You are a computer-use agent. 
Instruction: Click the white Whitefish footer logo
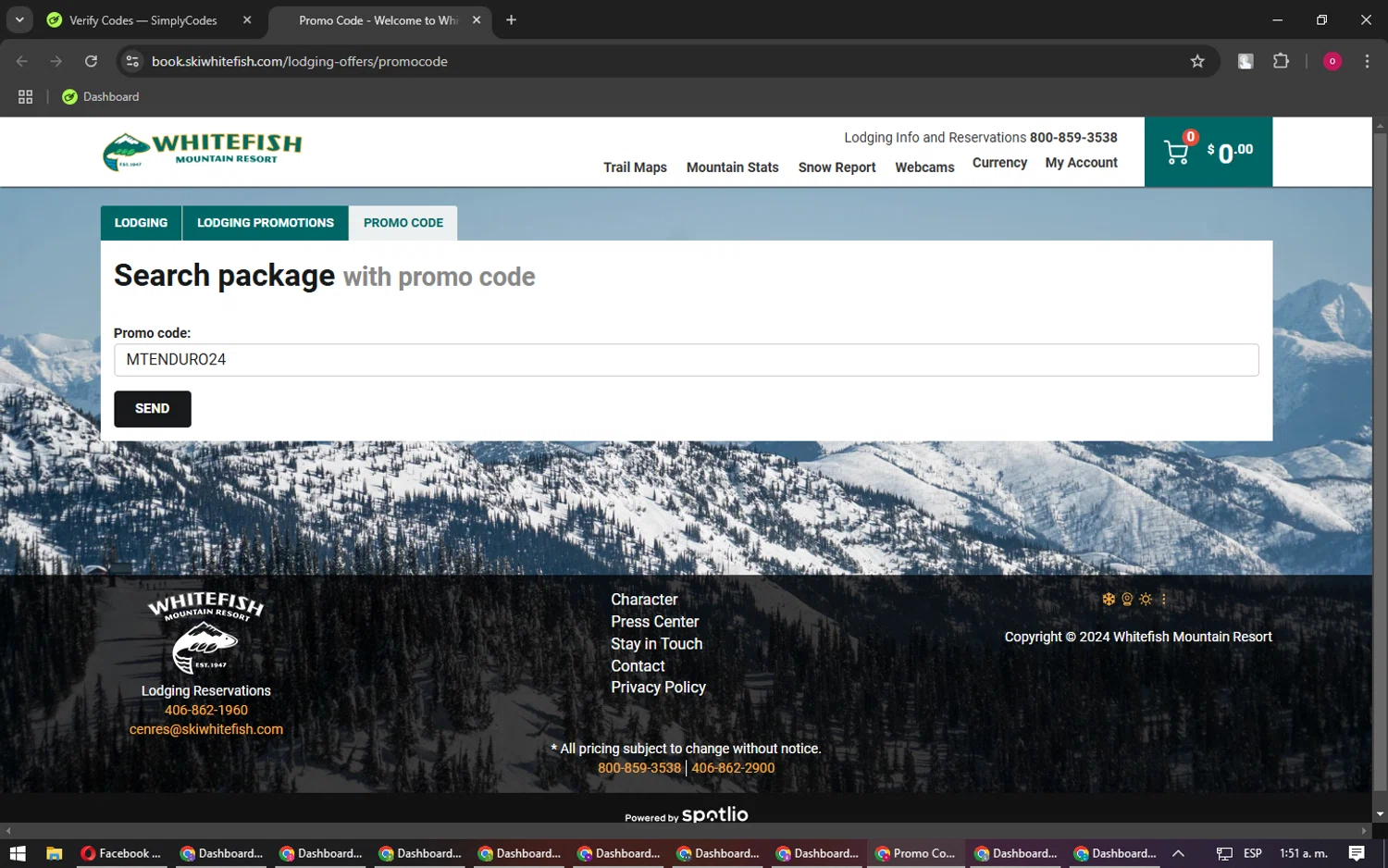[205, 633]
